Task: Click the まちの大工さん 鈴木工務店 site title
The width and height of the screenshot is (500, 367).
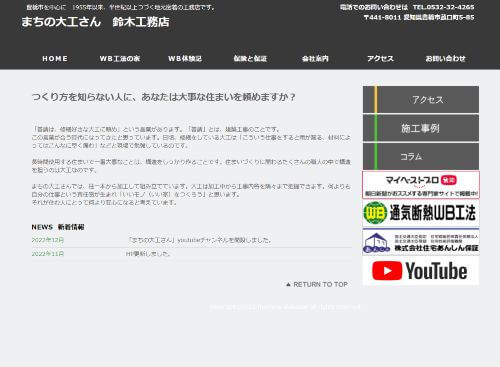Action: click(x=95, y=22)
